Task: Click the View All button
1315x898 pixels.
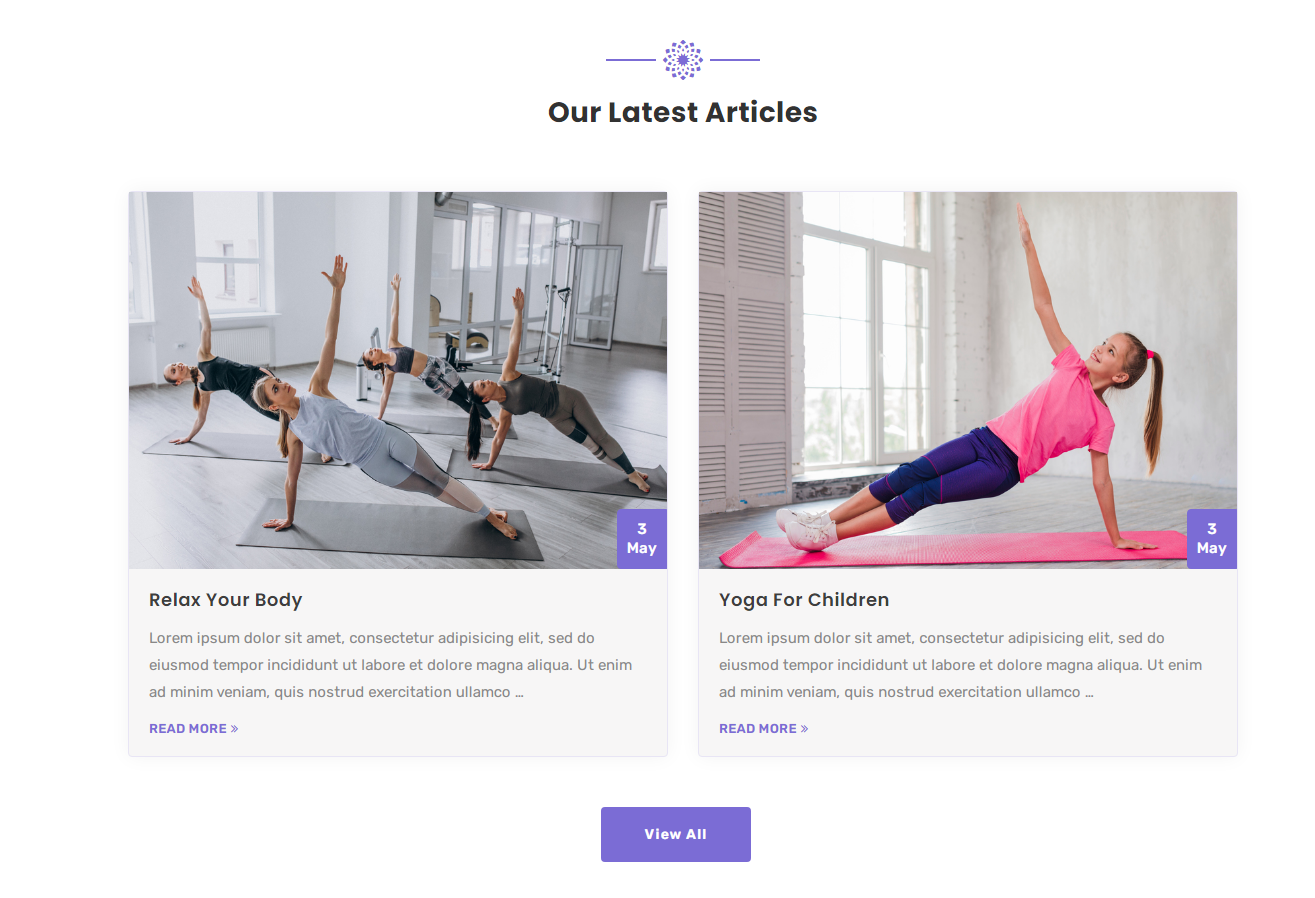Action: [x=676, y=834]
